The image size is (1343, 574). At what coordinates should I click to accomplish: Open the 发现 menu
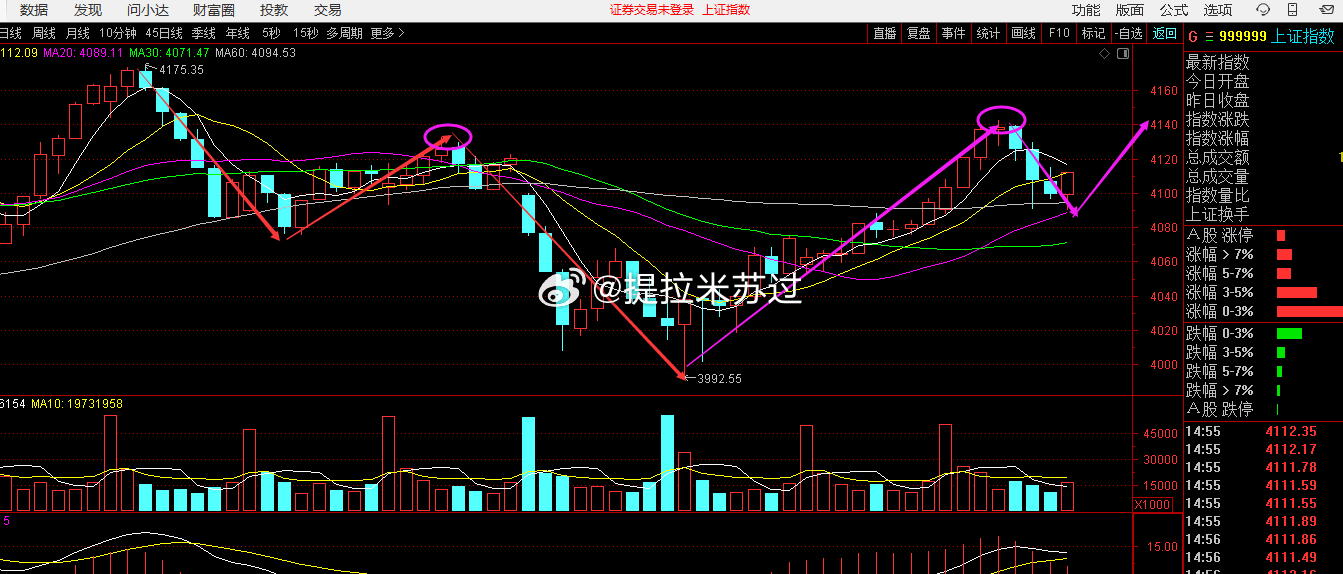[87, 10]
